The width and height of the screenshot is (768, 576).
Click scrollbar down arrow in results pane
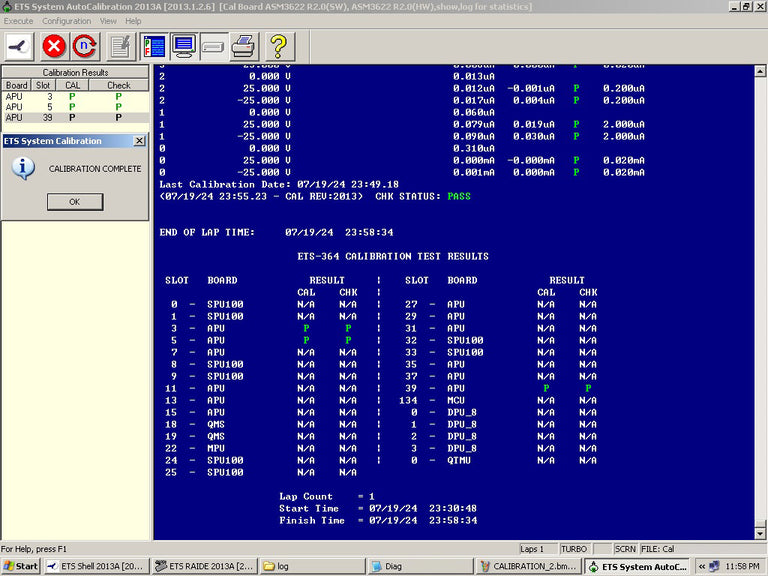pos(760,533)
